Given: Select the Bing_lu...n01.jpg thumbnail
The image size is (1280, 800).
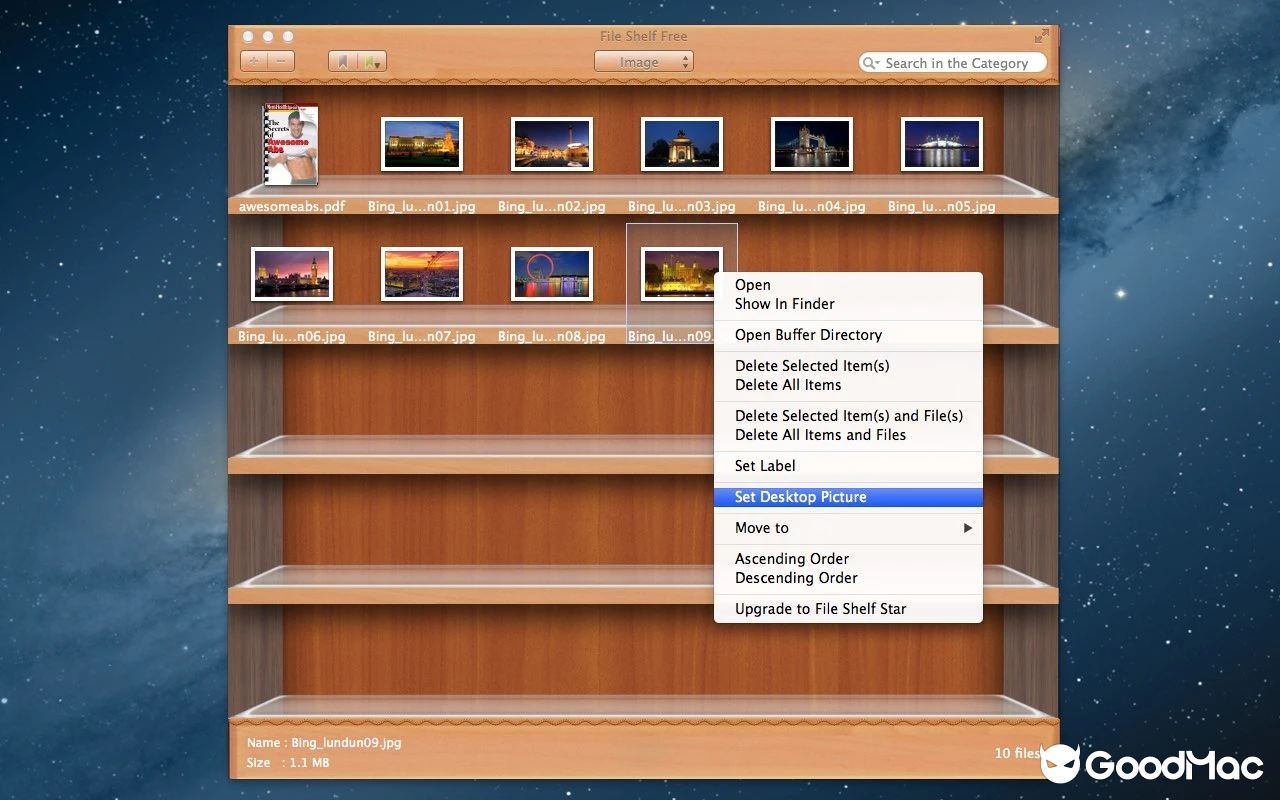Looking at the screenshot, I should click(422, 144).
